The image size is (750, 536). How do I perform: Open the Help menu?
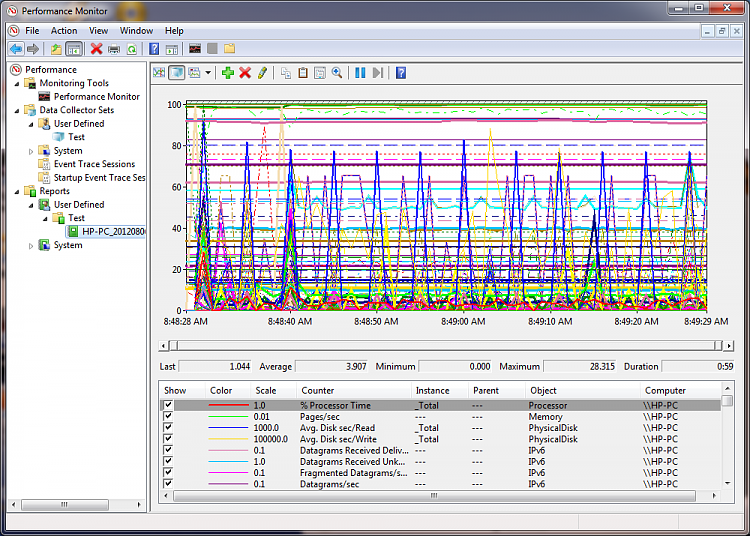[x=174, y=31]
